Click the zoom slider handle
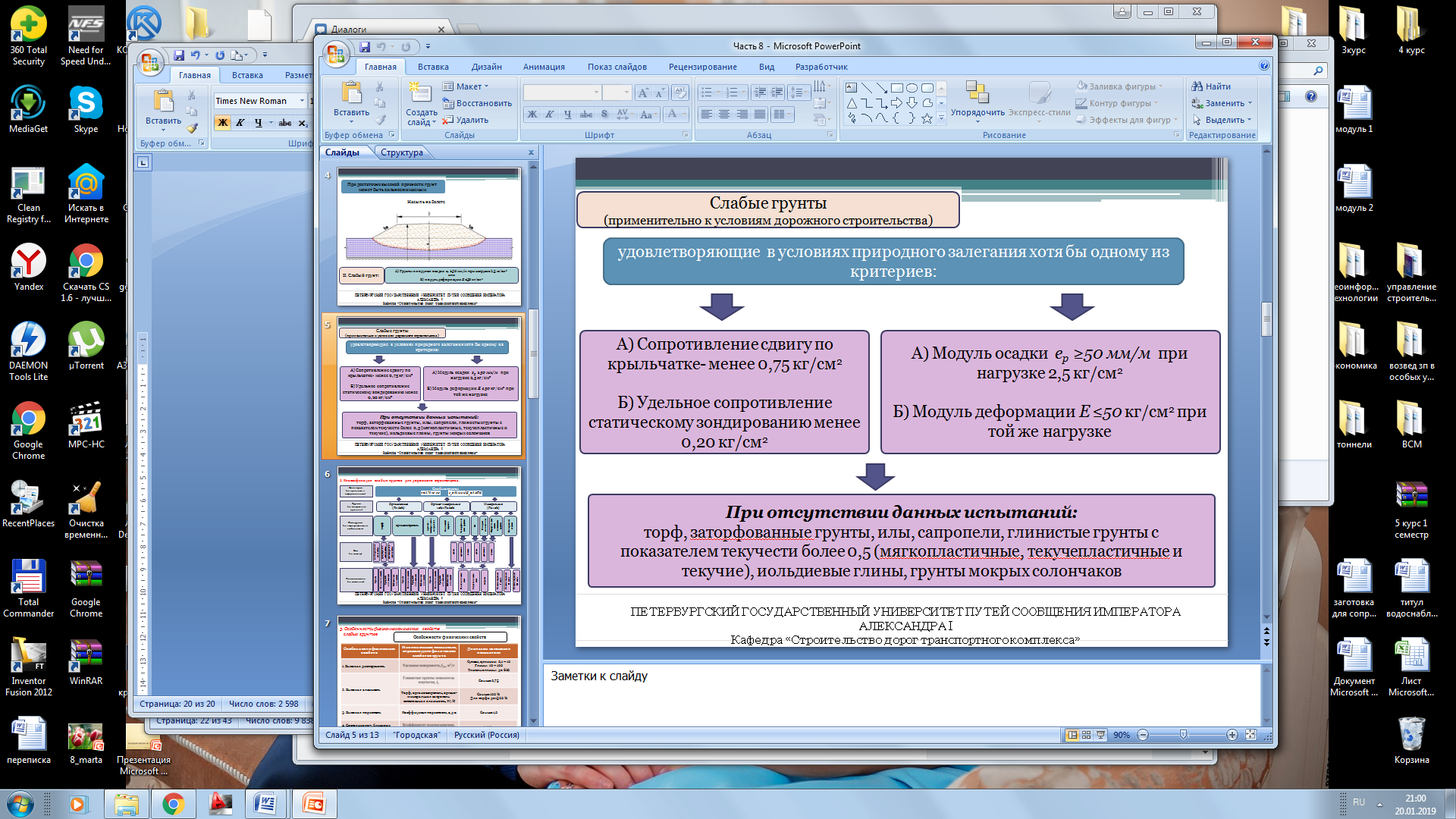The width and height of the screenshot is (1456, 819). point(1183,735)
